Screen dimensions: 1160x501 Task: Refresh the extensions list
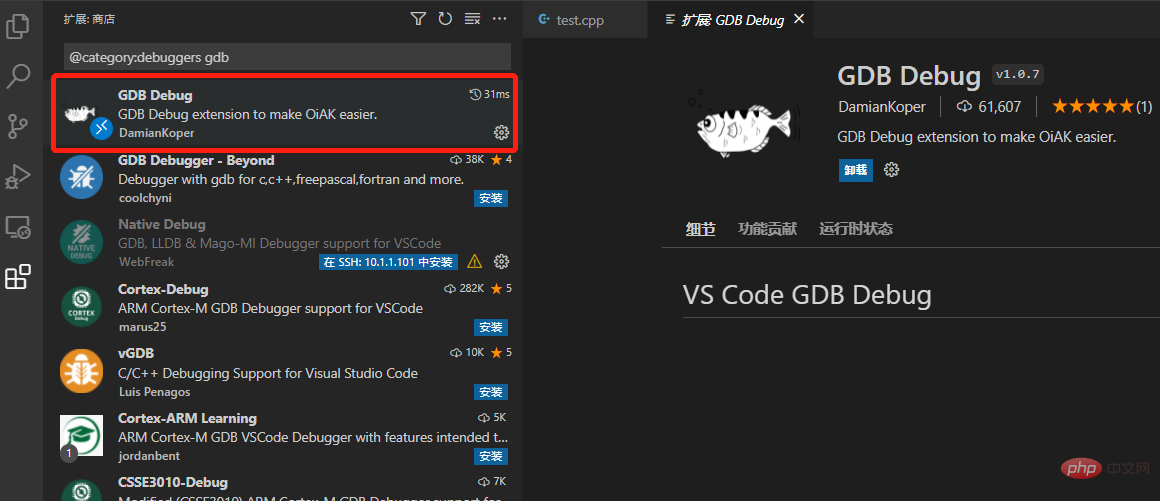tap(445, 19)
